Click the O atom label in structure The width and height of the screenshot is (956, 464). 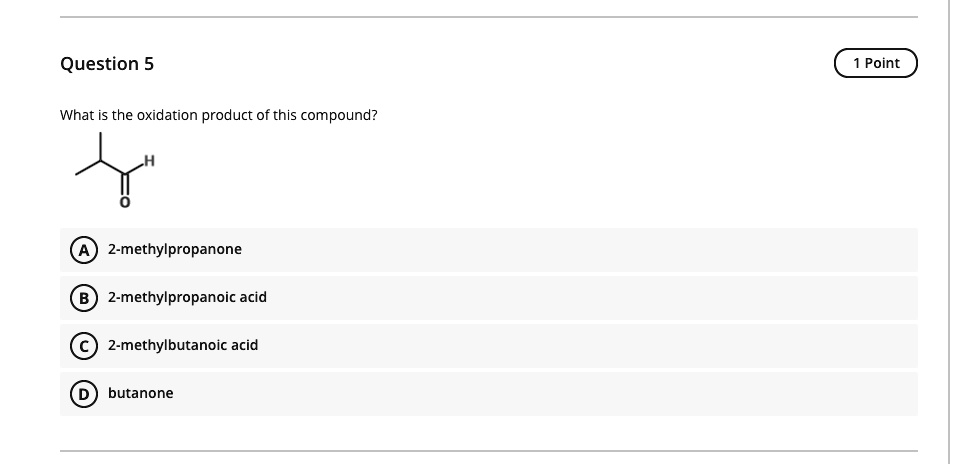click(125, 204)
